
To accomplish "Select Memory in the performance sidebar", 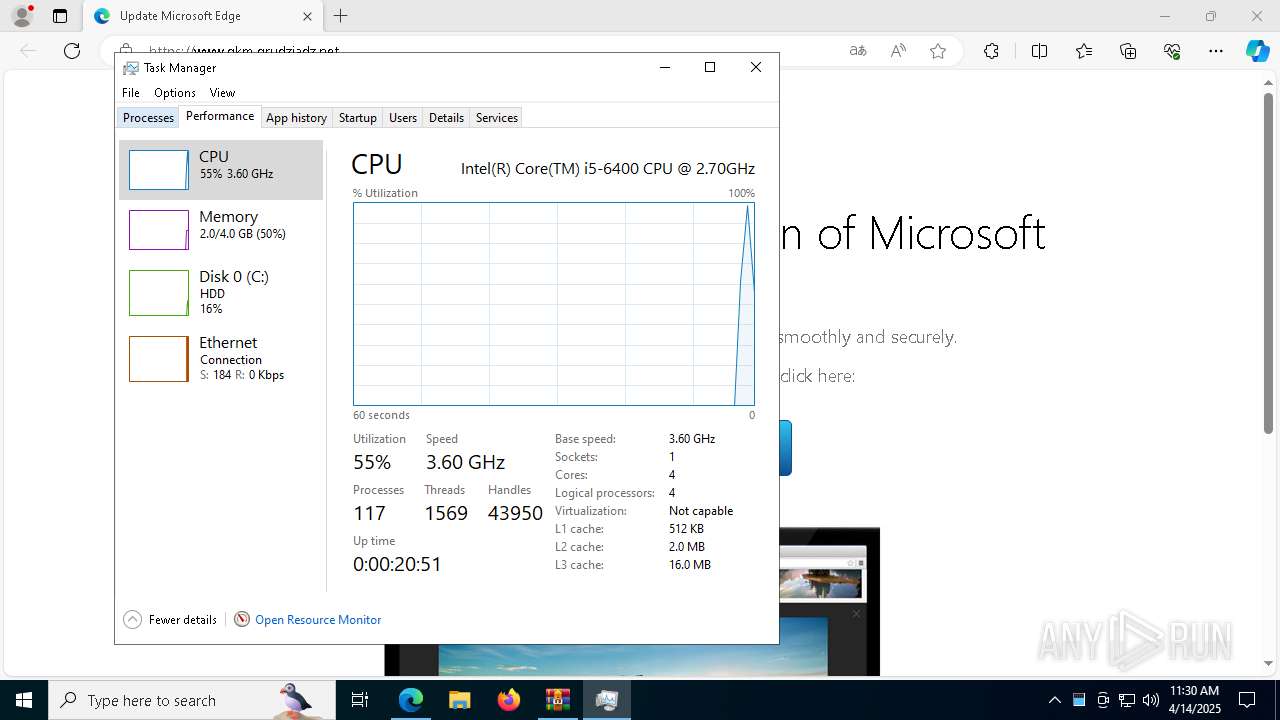I will (x=221, y=230).
